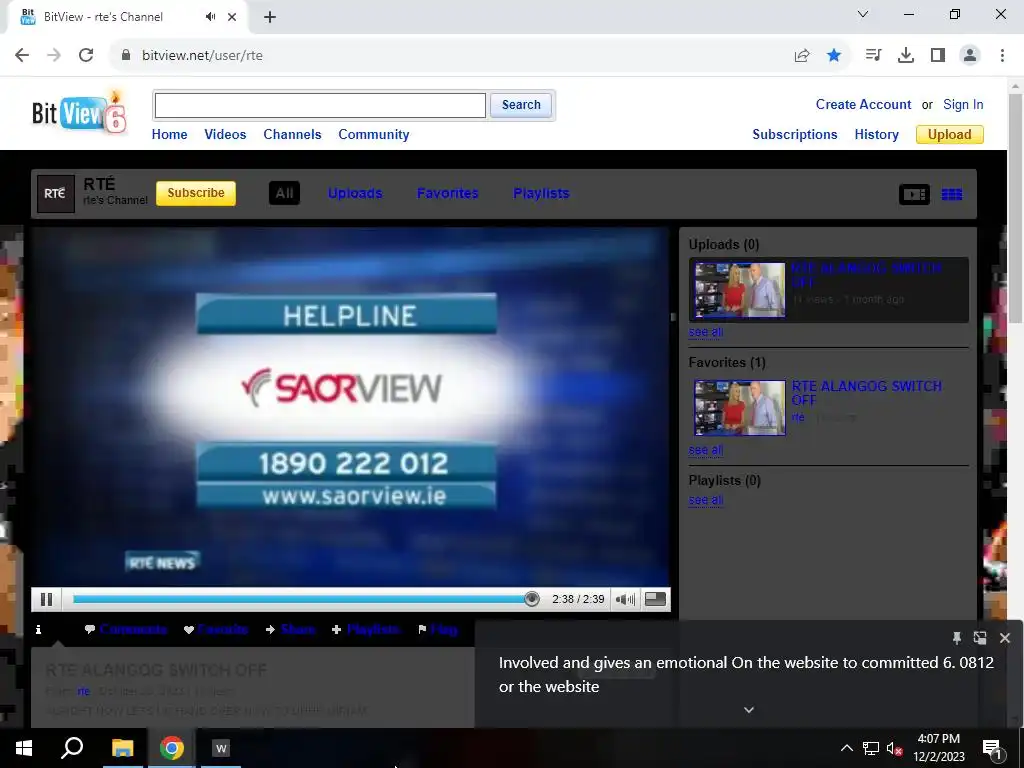
Task: Open Community navigation link
Action: point(374,135)
